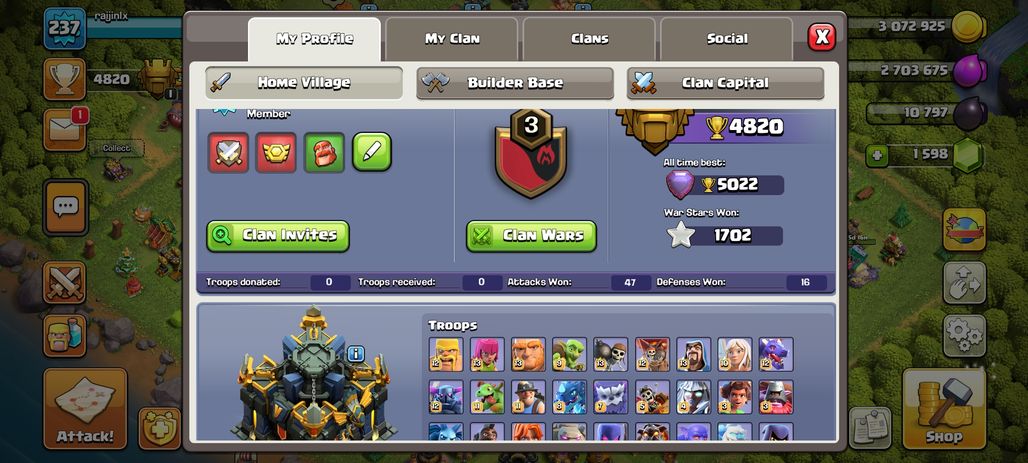Screen dimensions: 1028x463
Task: Select the Clan Capital view
Action: point(725,83)
